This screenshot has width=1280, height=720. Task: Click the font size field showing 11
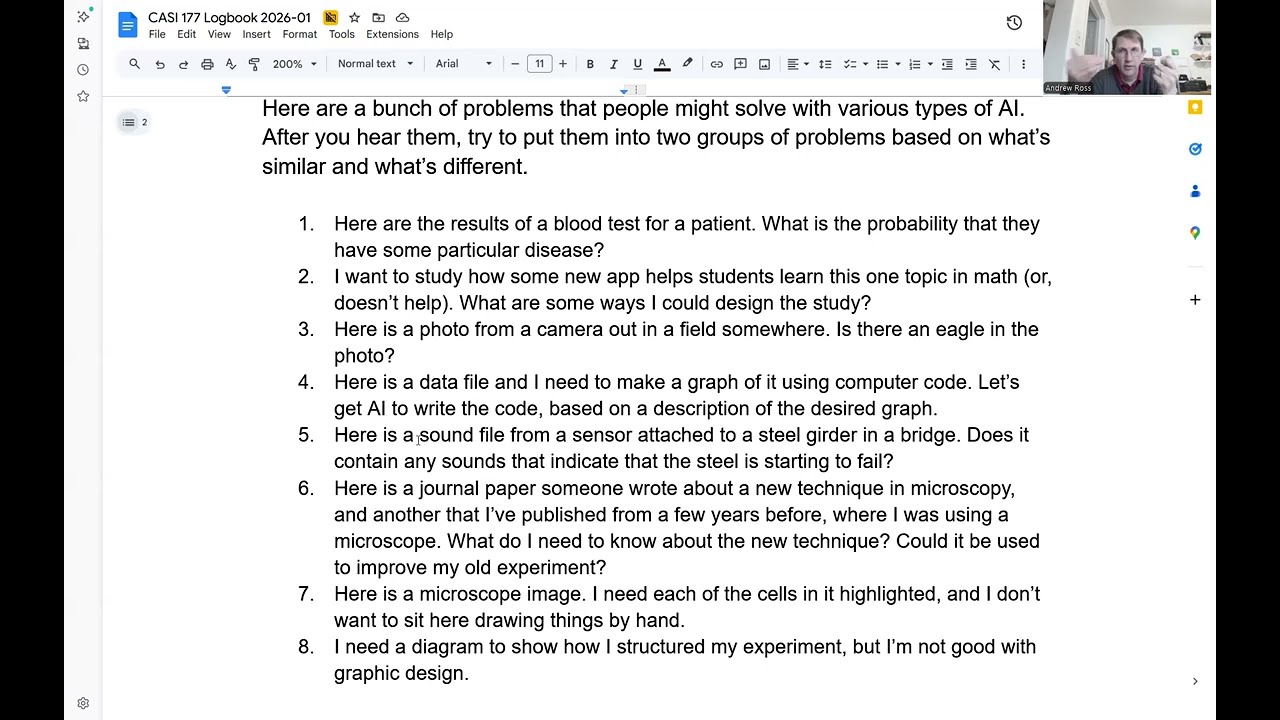[x=539, y=64]
